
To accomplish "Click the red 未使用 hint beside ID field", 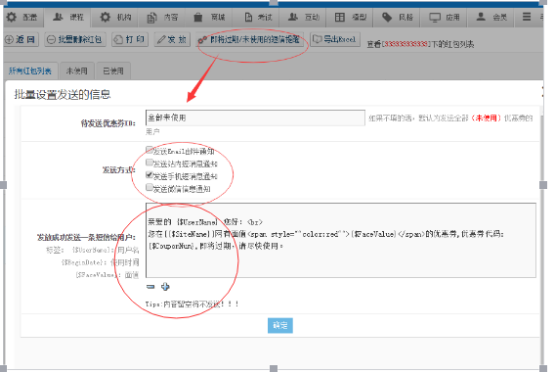I will click(486, 118).
